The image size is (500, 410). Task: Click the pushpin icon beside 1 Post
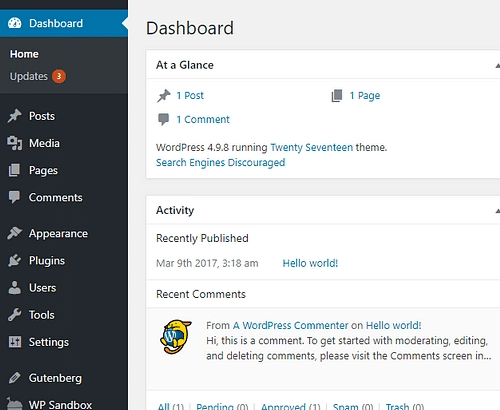click(x=164, y=96)
